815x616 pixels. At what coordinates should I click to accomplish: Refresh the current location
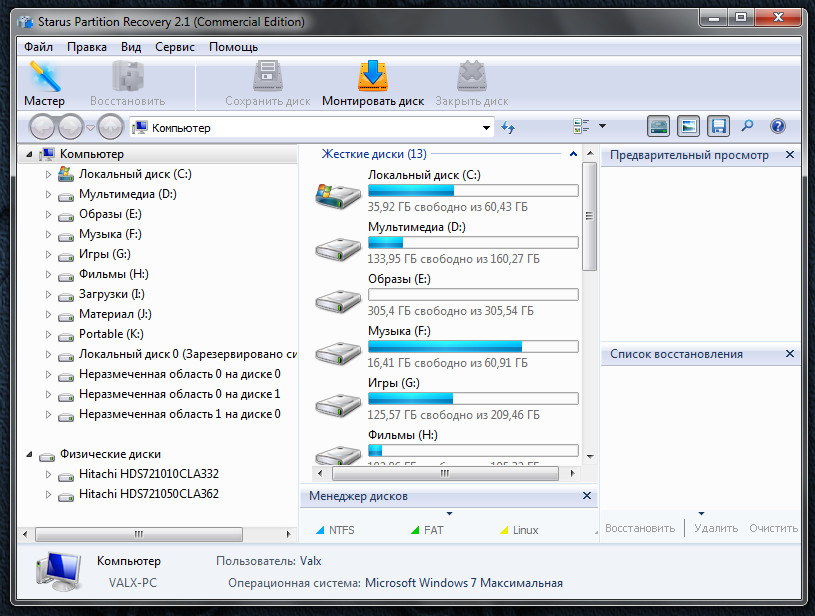point(508,127)
